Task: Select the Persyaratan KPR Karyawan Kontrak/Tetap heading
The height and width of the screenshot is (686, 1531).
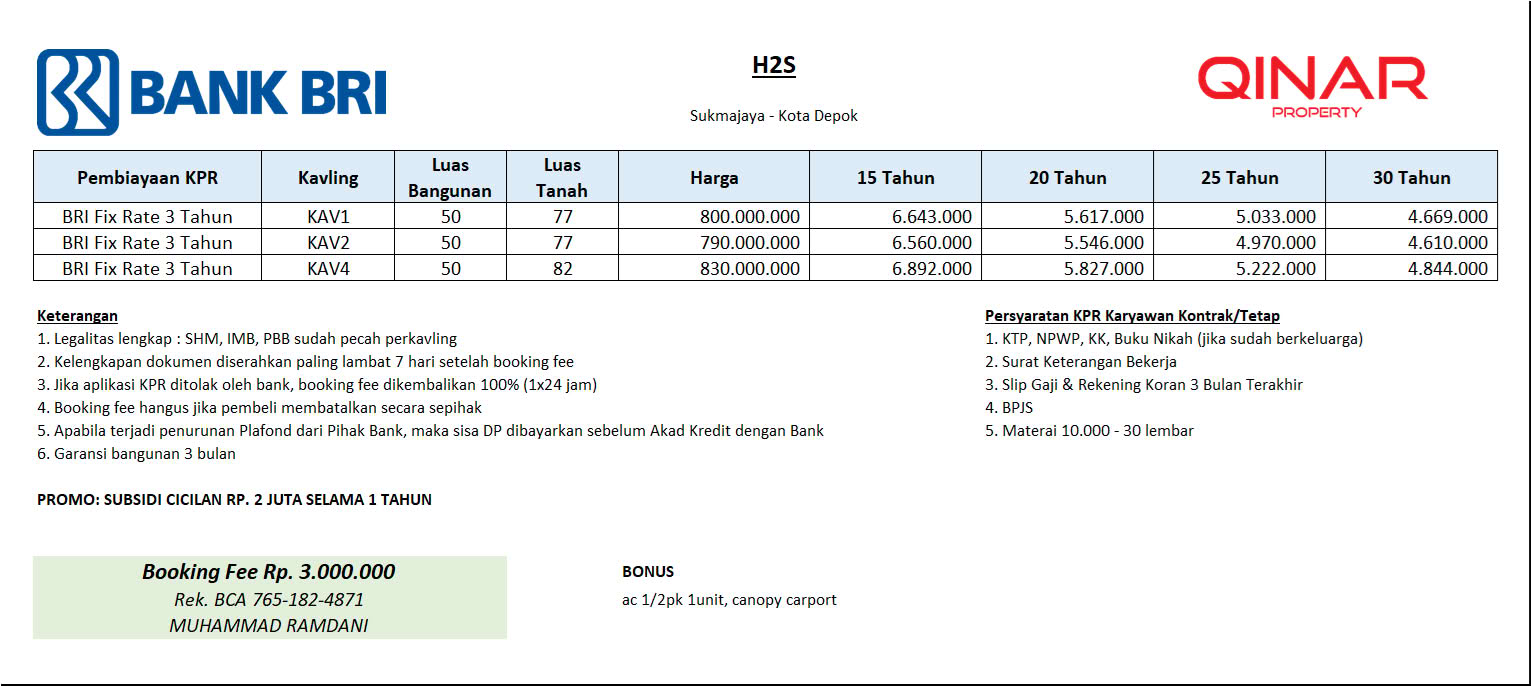Action: click(x=1132, y=316)
